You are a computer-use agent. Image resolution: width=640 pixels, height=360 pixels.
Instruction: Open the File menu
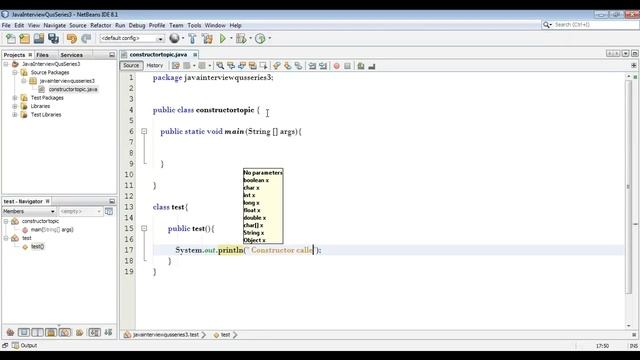pos(6,25)
